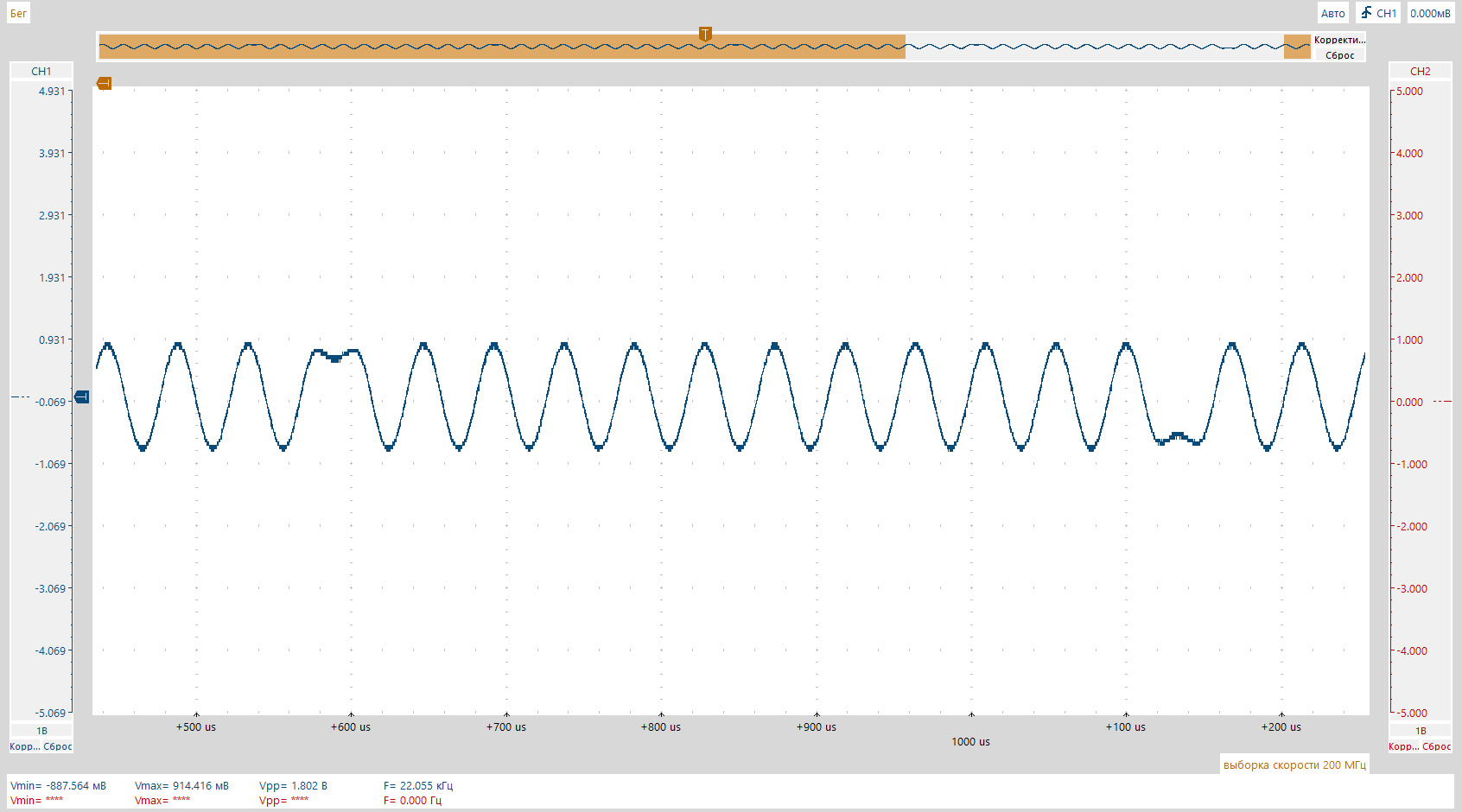
Task: Click the +500 us time axis label
Action: pyautogui.click(x=196, y=727)
